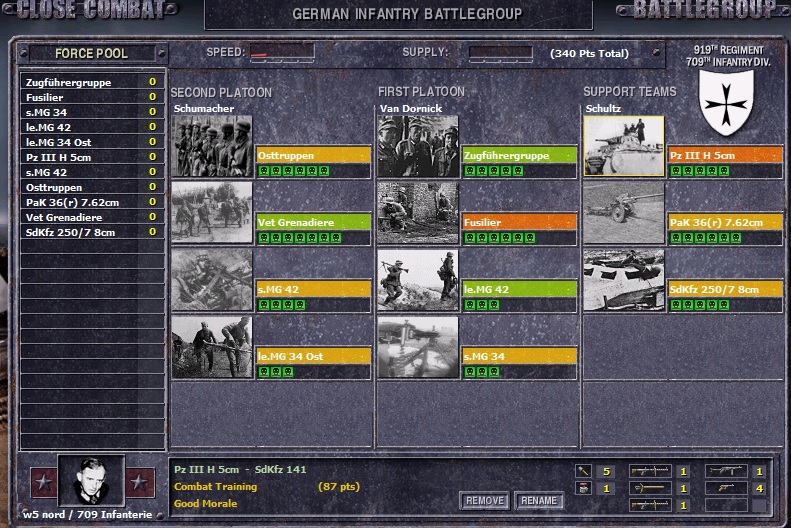
Task: Pick PaK 36(r) 7.62cm in the Force Pool list
Action: [x=92, y=202]
